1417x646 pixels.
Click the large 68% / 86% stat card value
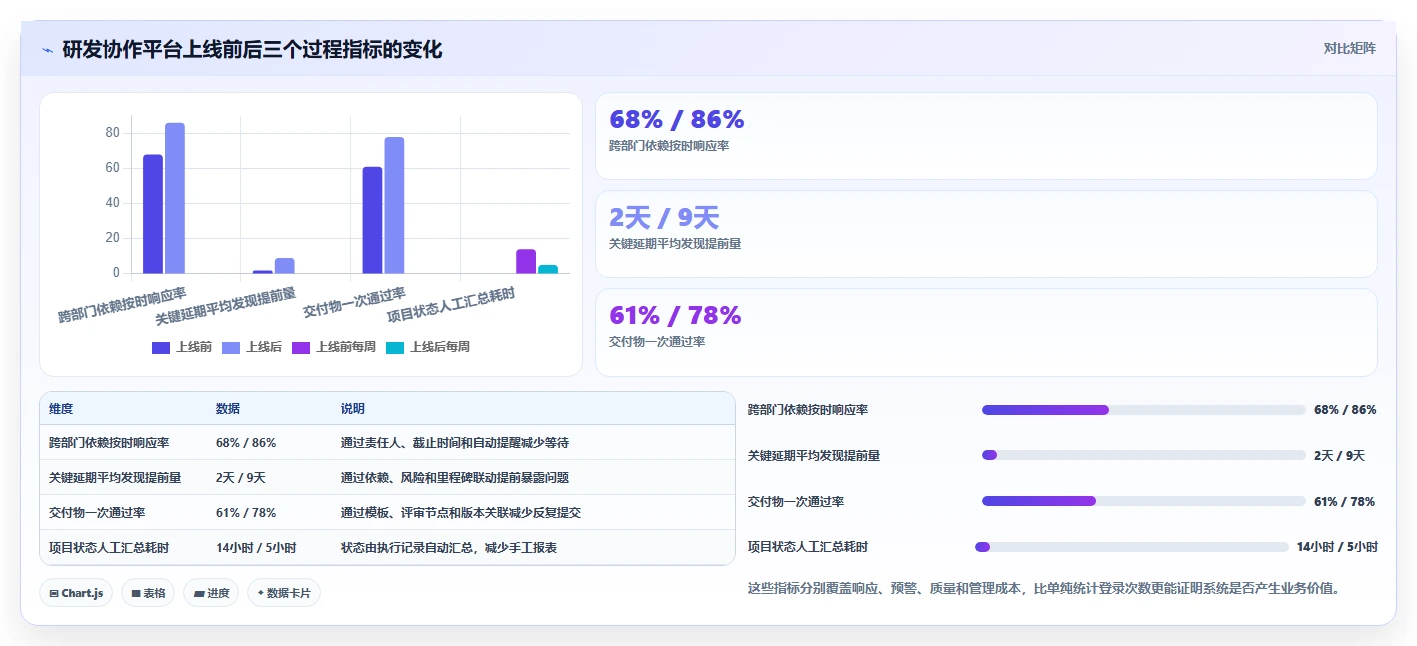coord(677,120)
